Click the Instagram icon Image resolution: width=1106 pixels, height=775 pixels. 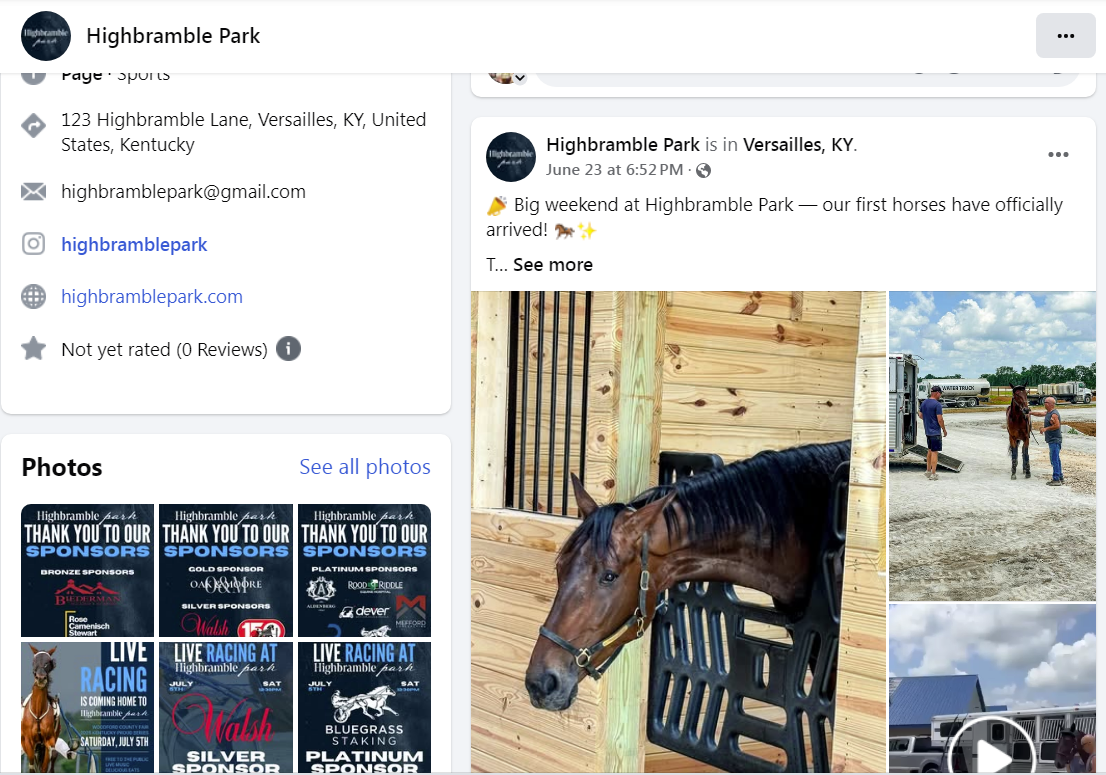[x=33, y=244]
